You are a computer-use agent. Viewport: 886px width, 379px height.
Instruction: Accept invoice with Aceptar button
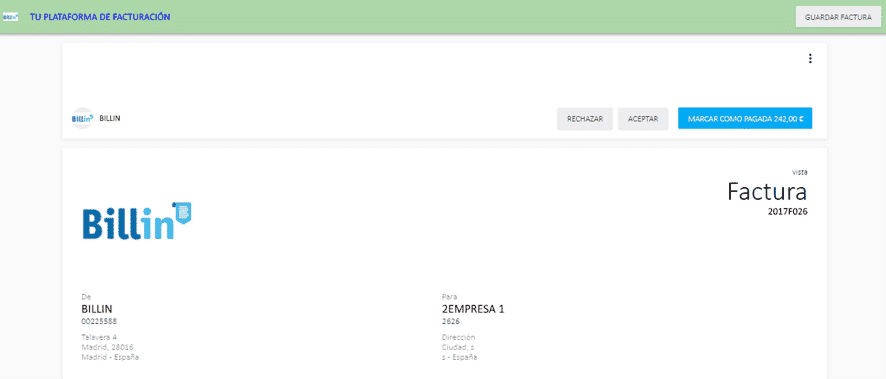[x=643, y=119]
